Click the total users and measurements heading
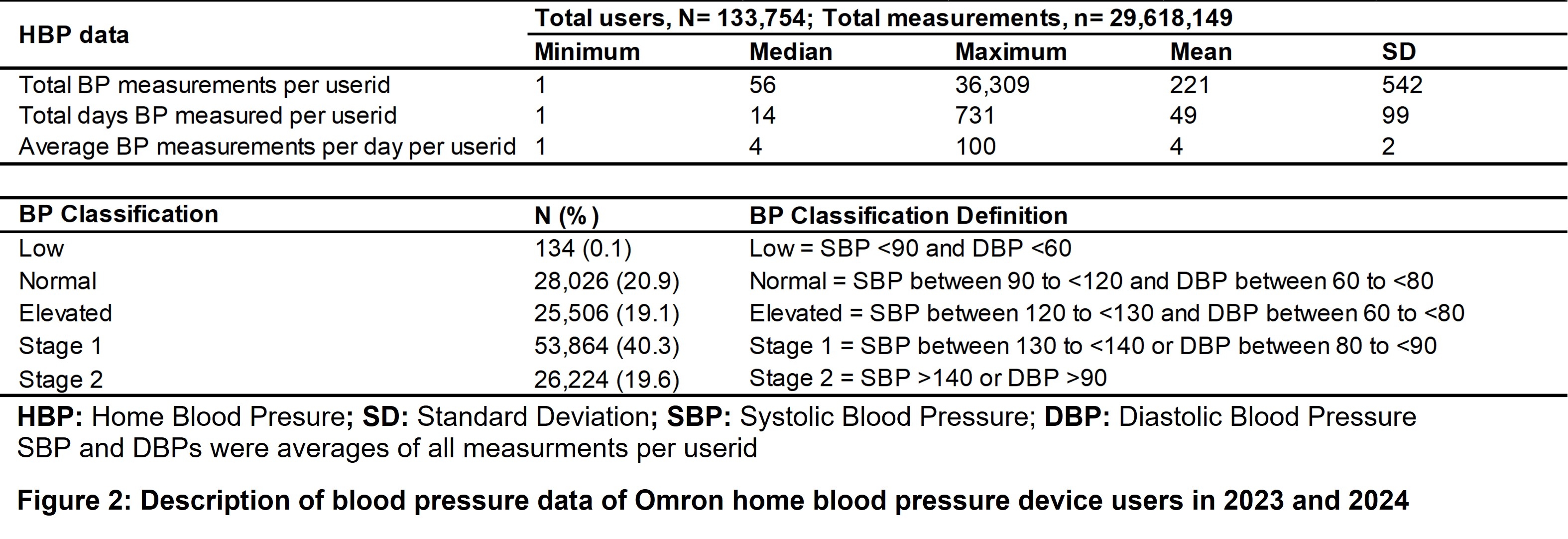Screen dimensions: 1568x539 pos(883,17)
